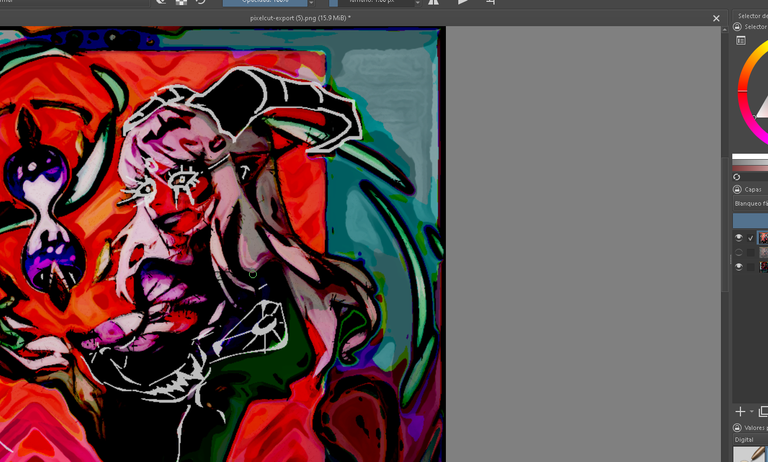This screenshot has width=768, height=462.
Task: Check the middle layer checkbox
Action: pos(750,253)
